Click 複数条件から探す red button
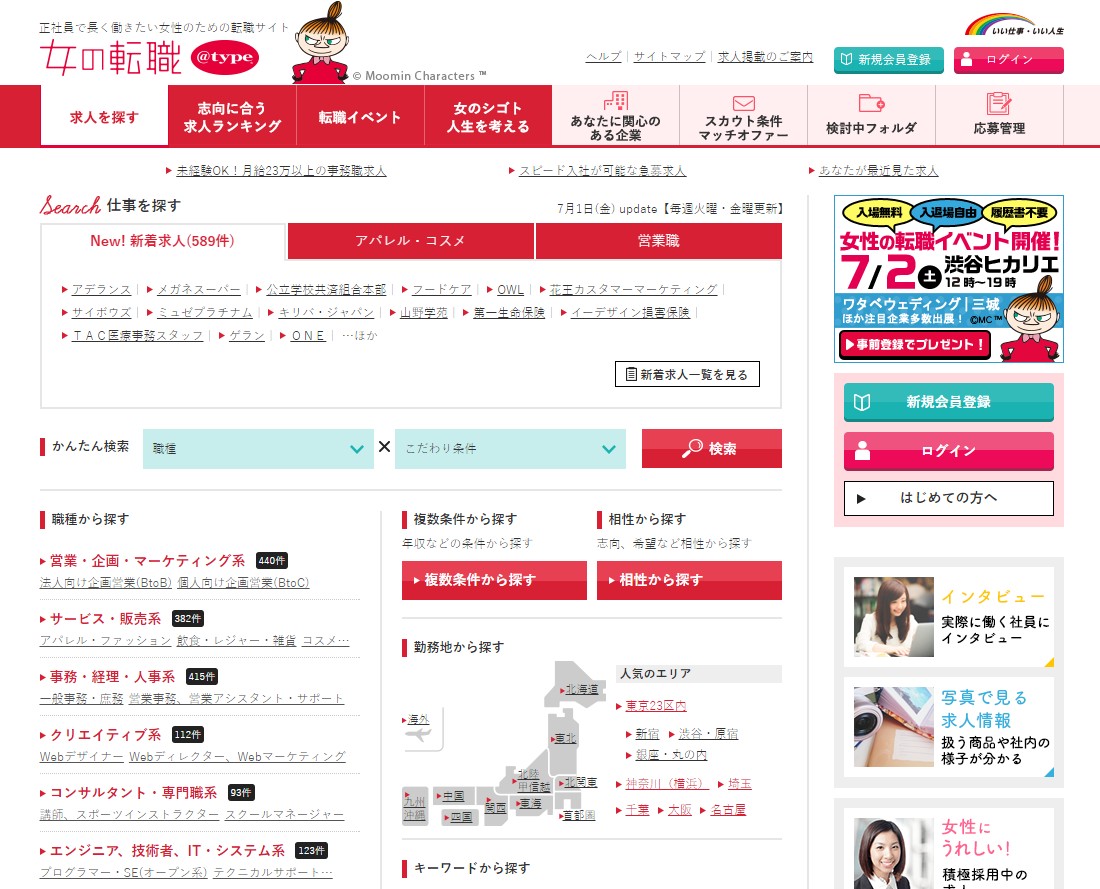The height and width of the screenshot is (889, 1100). tap(494, 580)
